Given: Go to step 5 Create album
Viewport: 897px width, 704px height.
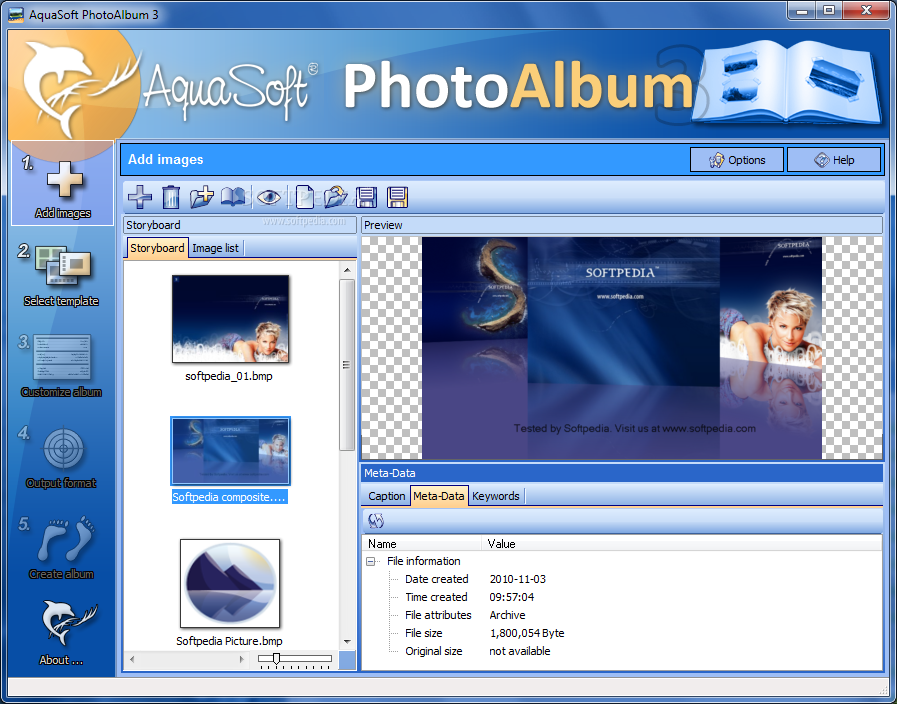Looking at the screenshot, I should click(x=61, y=548).
